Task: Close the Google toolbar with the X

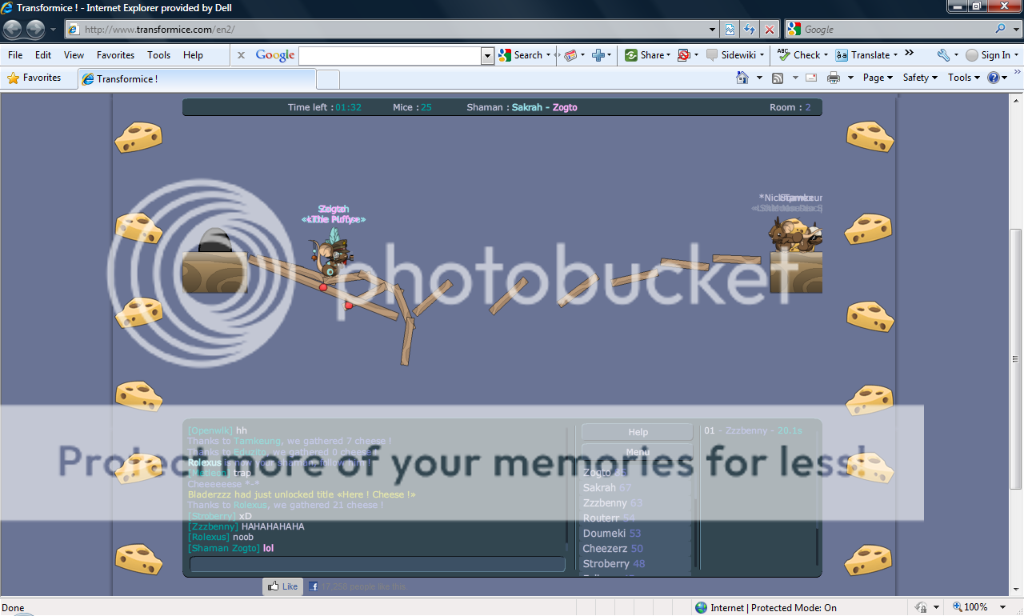Action: point(241,55)
